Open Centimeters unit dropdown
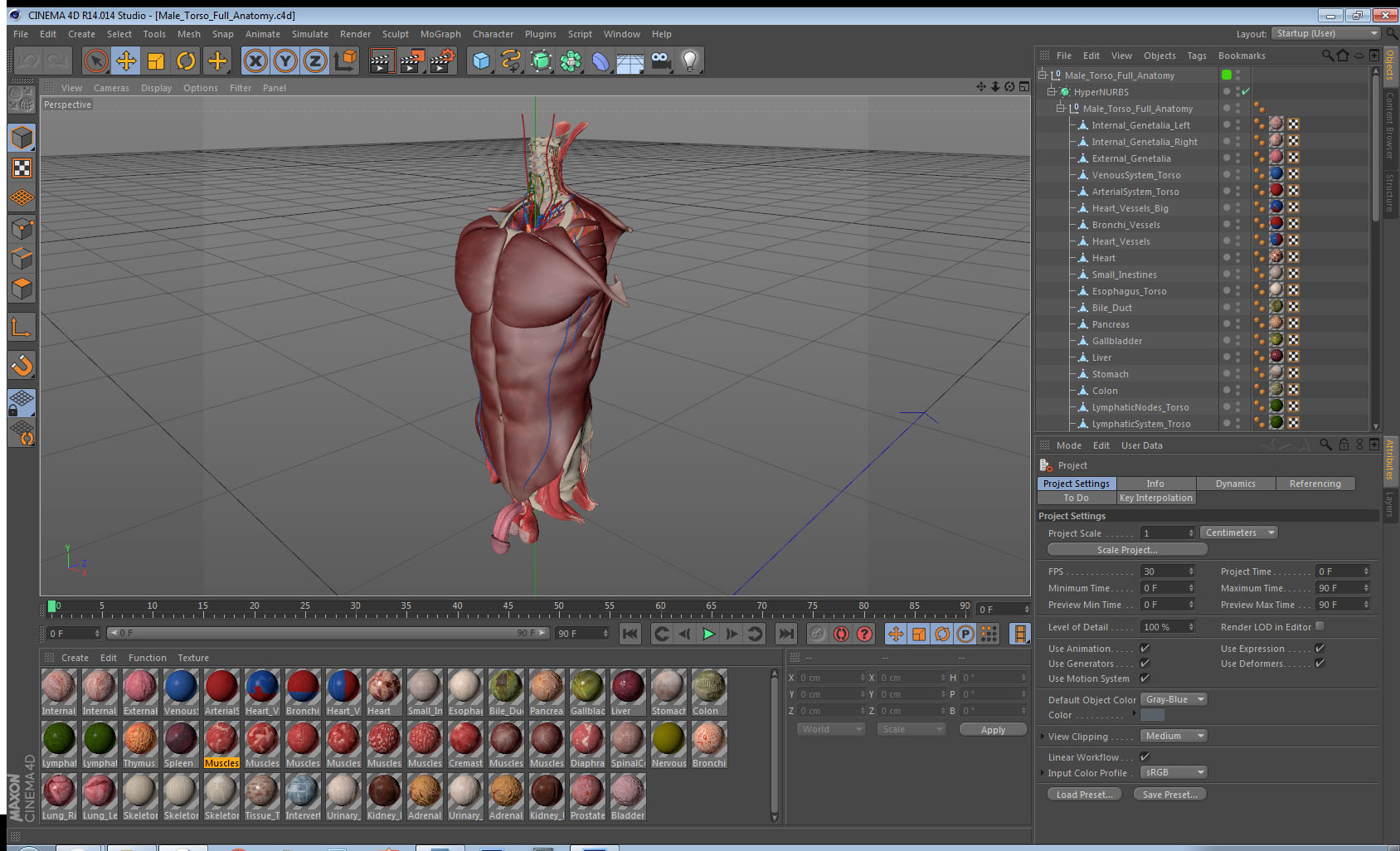Screen dimensions: 1400x851 click(1238, 532)
